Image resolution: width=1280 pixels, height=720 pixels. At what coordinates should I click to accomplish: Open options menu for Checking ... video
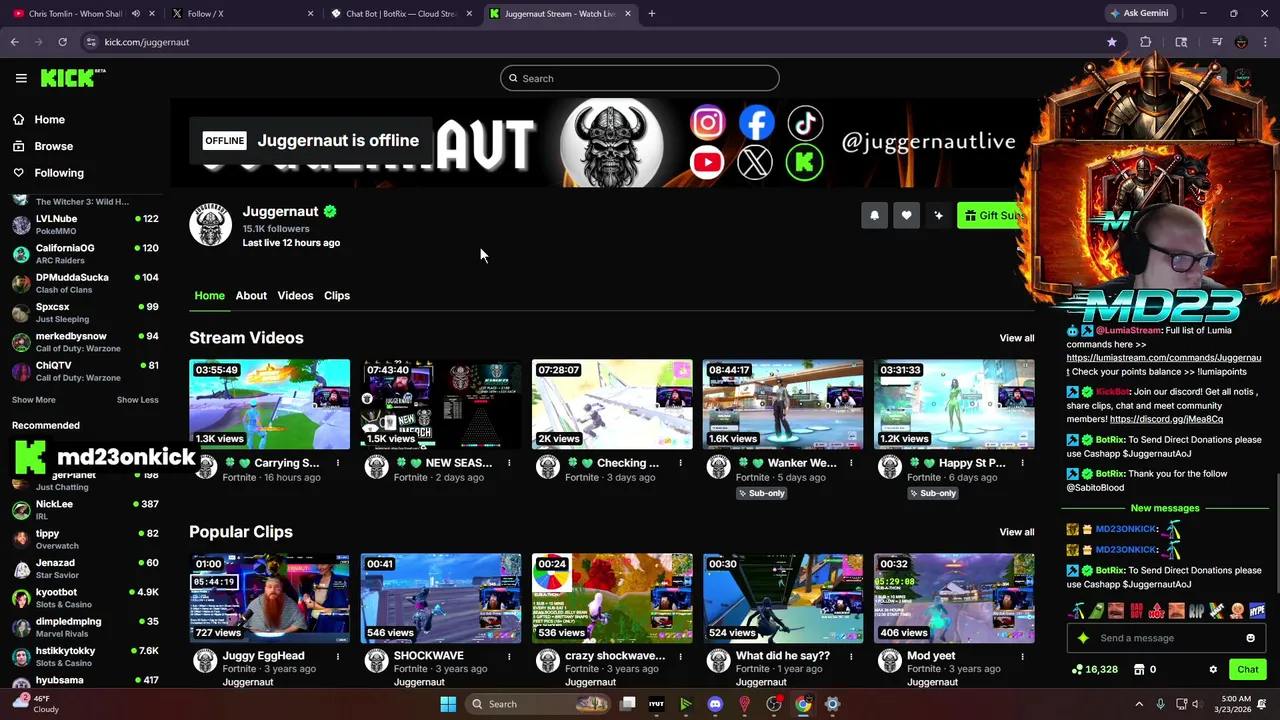click(680, 463)
